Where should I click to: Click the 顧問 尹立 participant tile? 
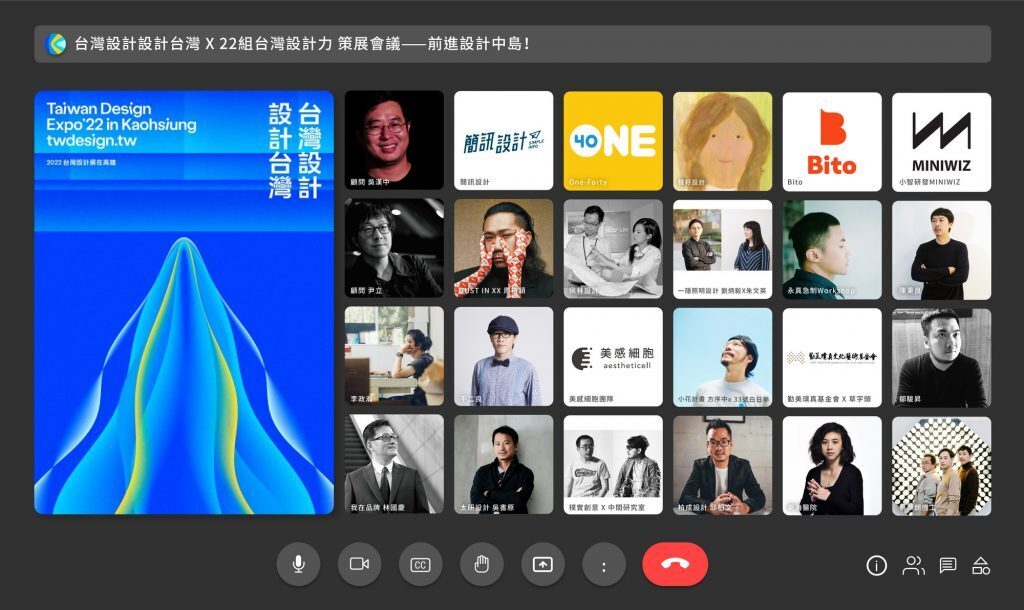pos(394,249)
